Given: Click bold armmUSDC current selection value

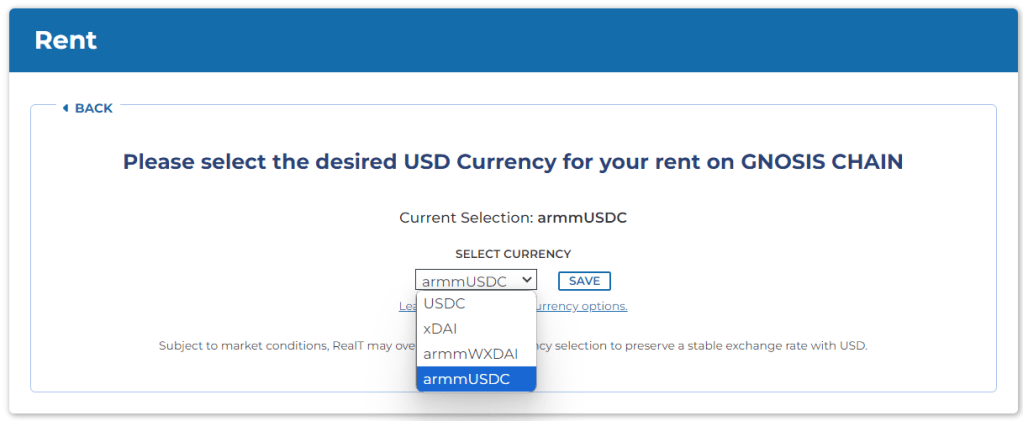Looking at the screenshot, I should pos(582,217).
